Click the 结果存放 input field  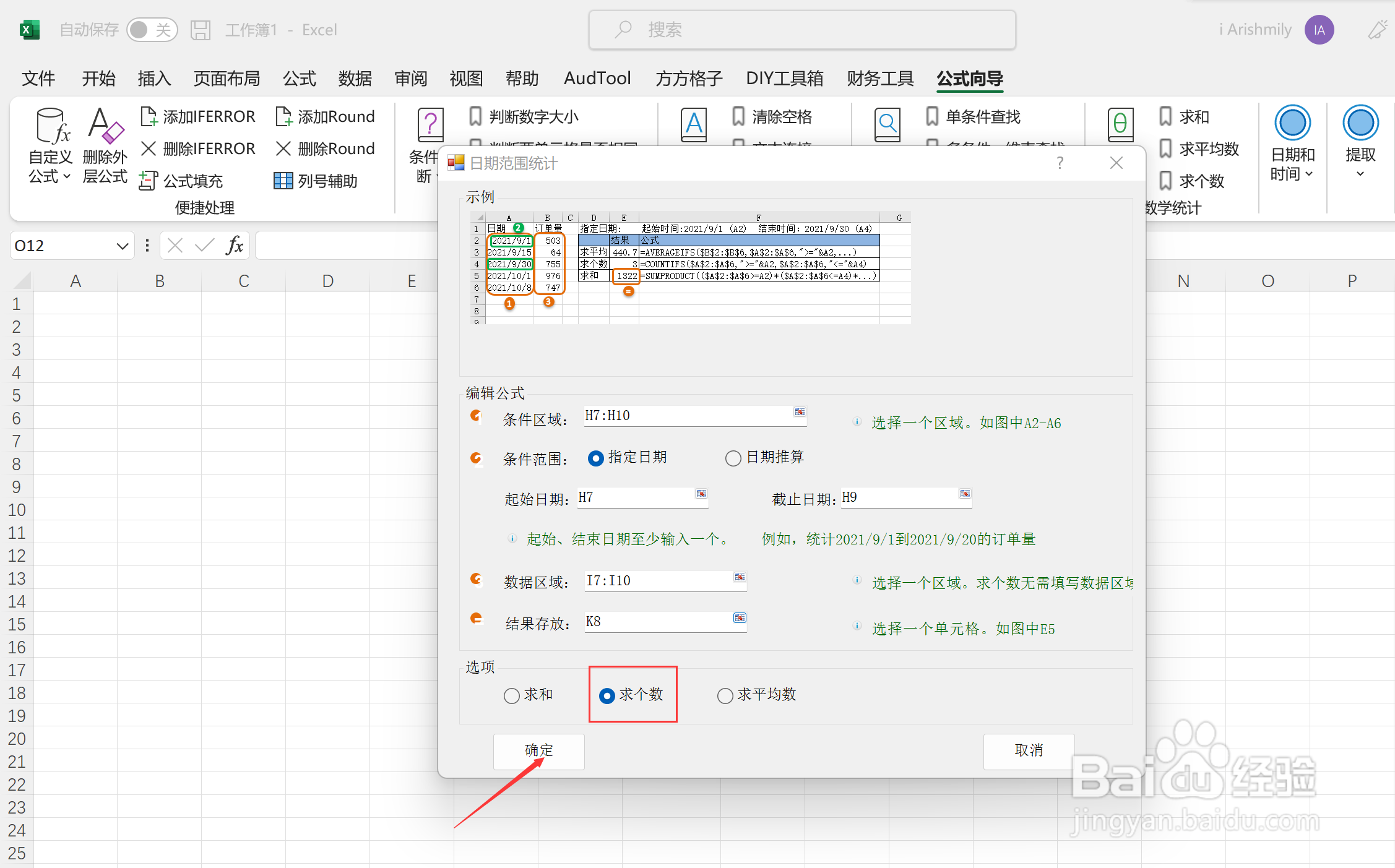[659, 622]
